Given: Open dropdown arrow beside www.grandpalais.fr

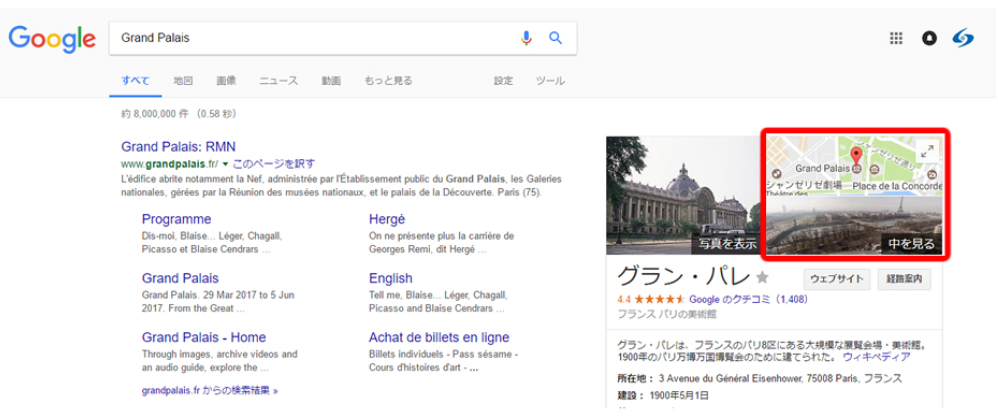Looking at the screenshot, I should [x=225, y=164].
